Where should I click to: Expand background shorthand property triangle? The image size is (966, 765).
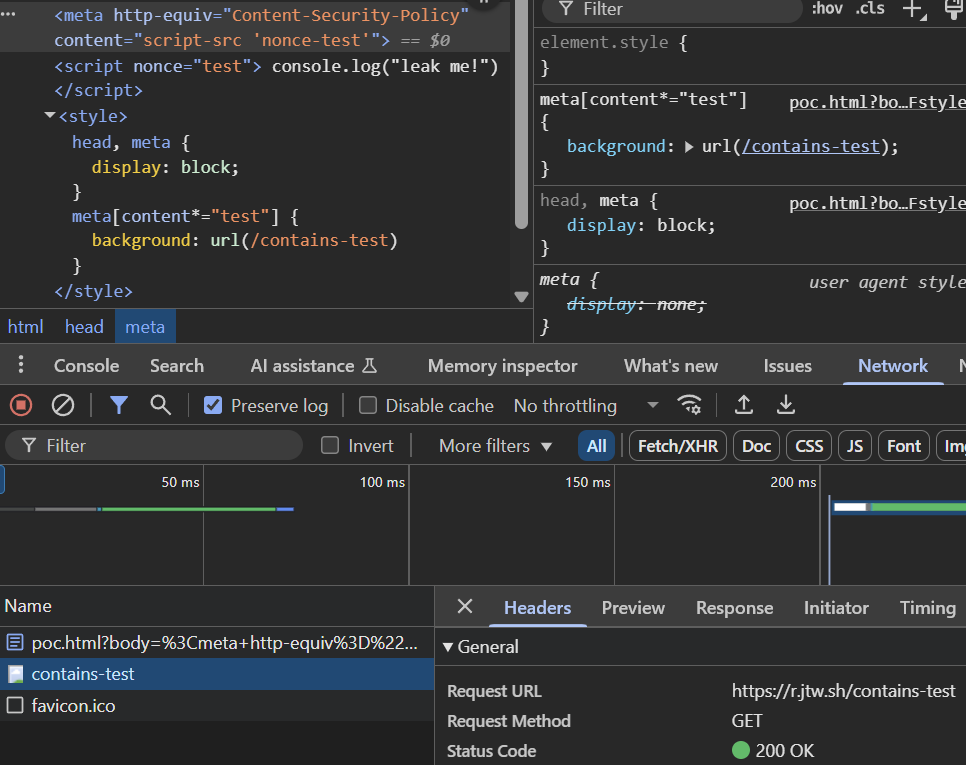(x=689, y=147)
